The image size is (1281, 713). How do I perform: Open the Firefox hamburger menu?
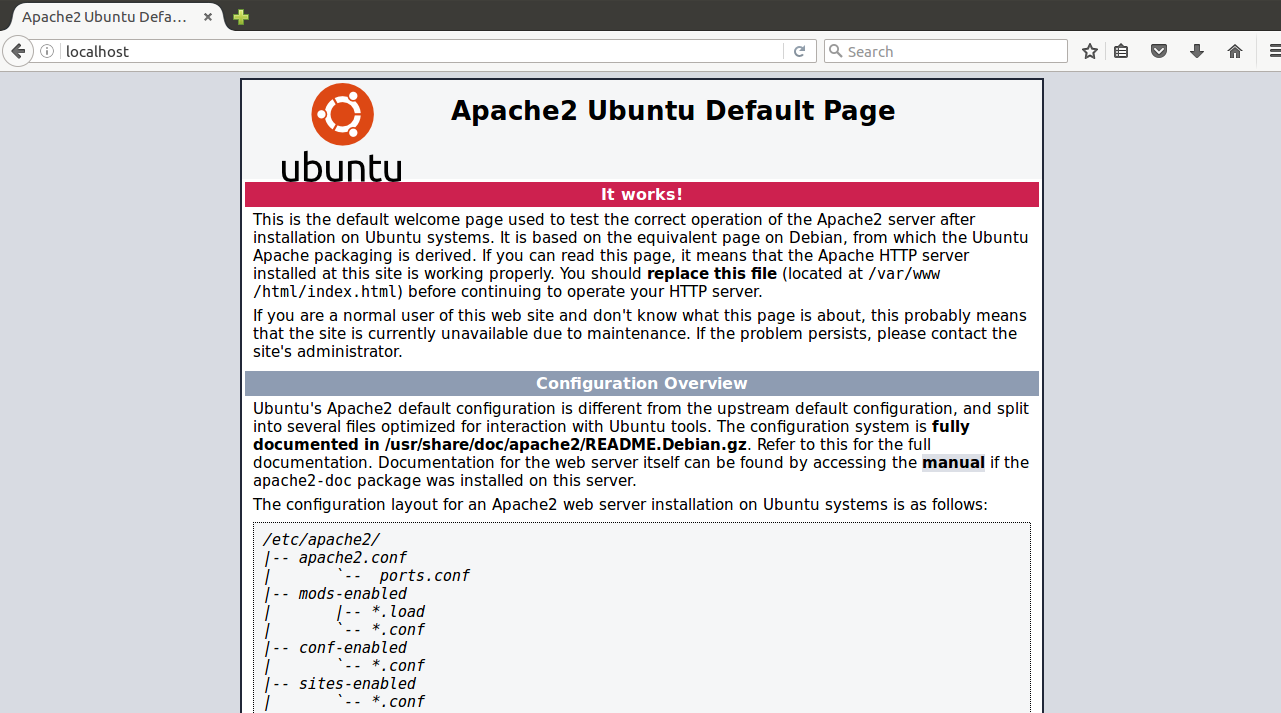tap(1273, 51)
